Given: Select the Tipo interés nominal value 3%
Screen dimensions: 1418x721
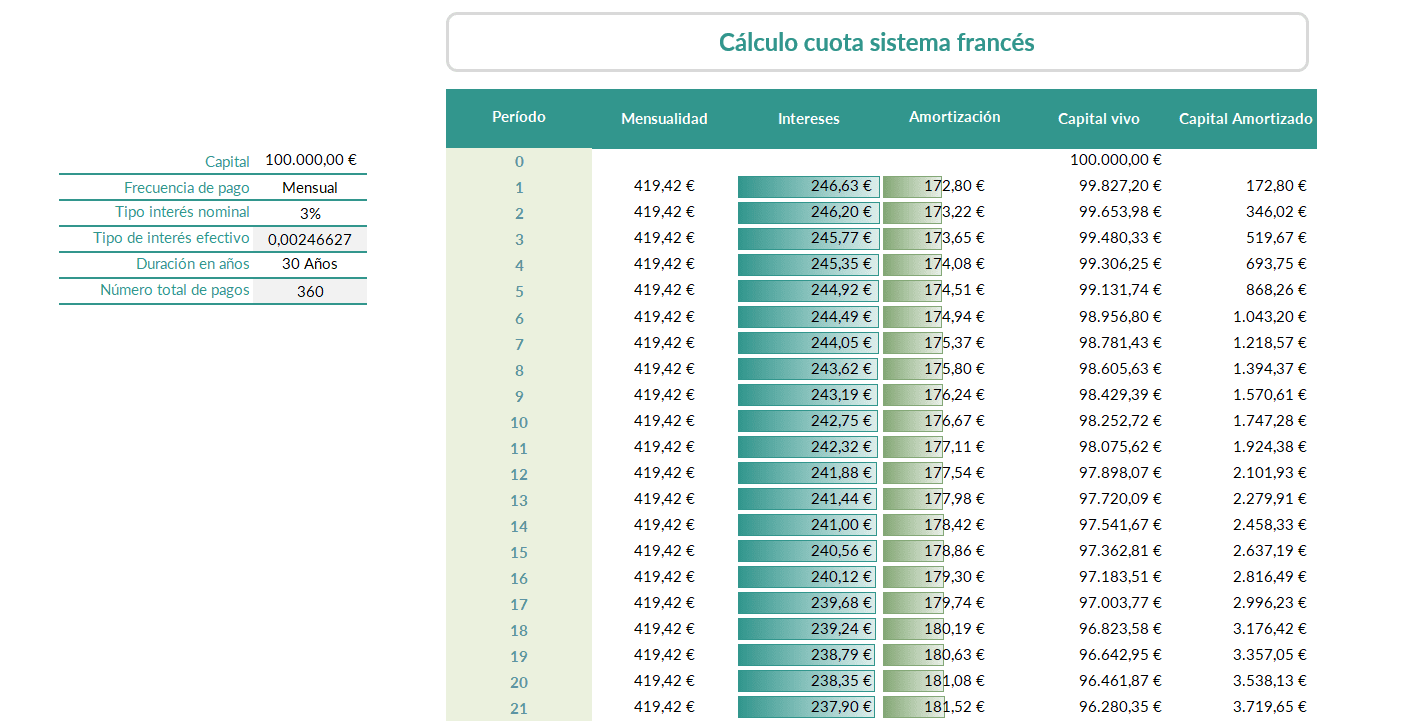Looking at the screenshot, I should 310,213.
